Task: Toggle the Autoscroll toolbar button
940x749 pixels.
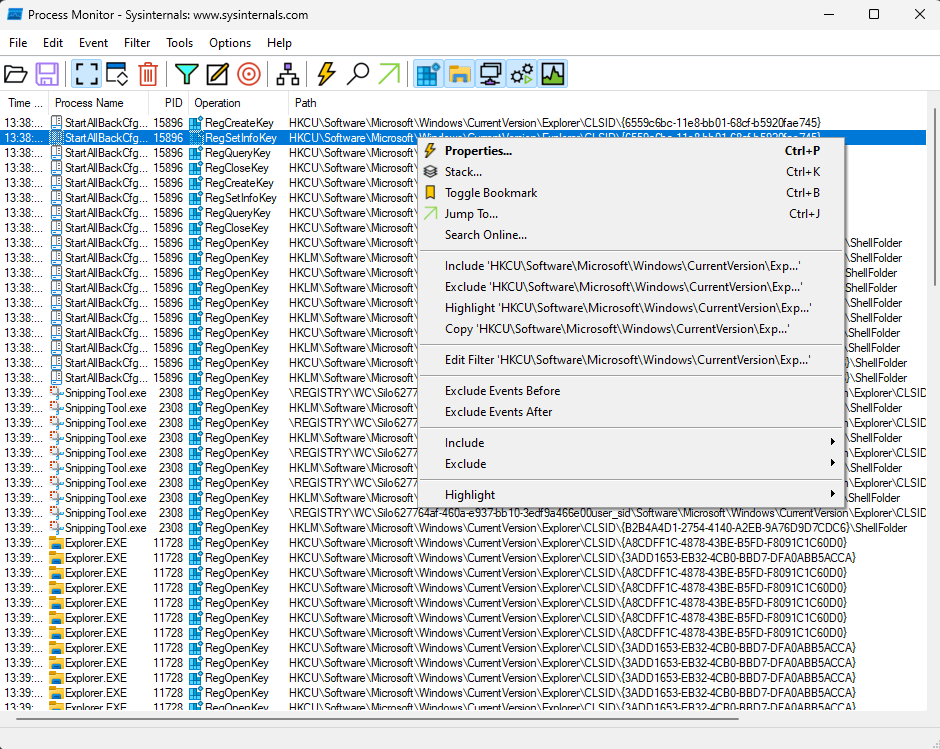Action: pos(117,74)
